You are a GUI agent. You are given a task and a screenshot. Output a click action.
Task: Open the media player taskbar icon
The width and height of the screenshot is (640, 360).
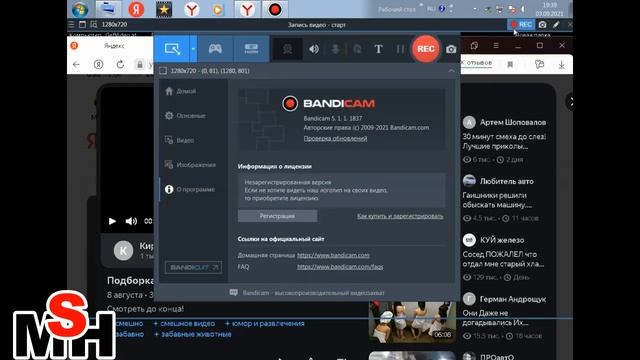tap(218, 9)
